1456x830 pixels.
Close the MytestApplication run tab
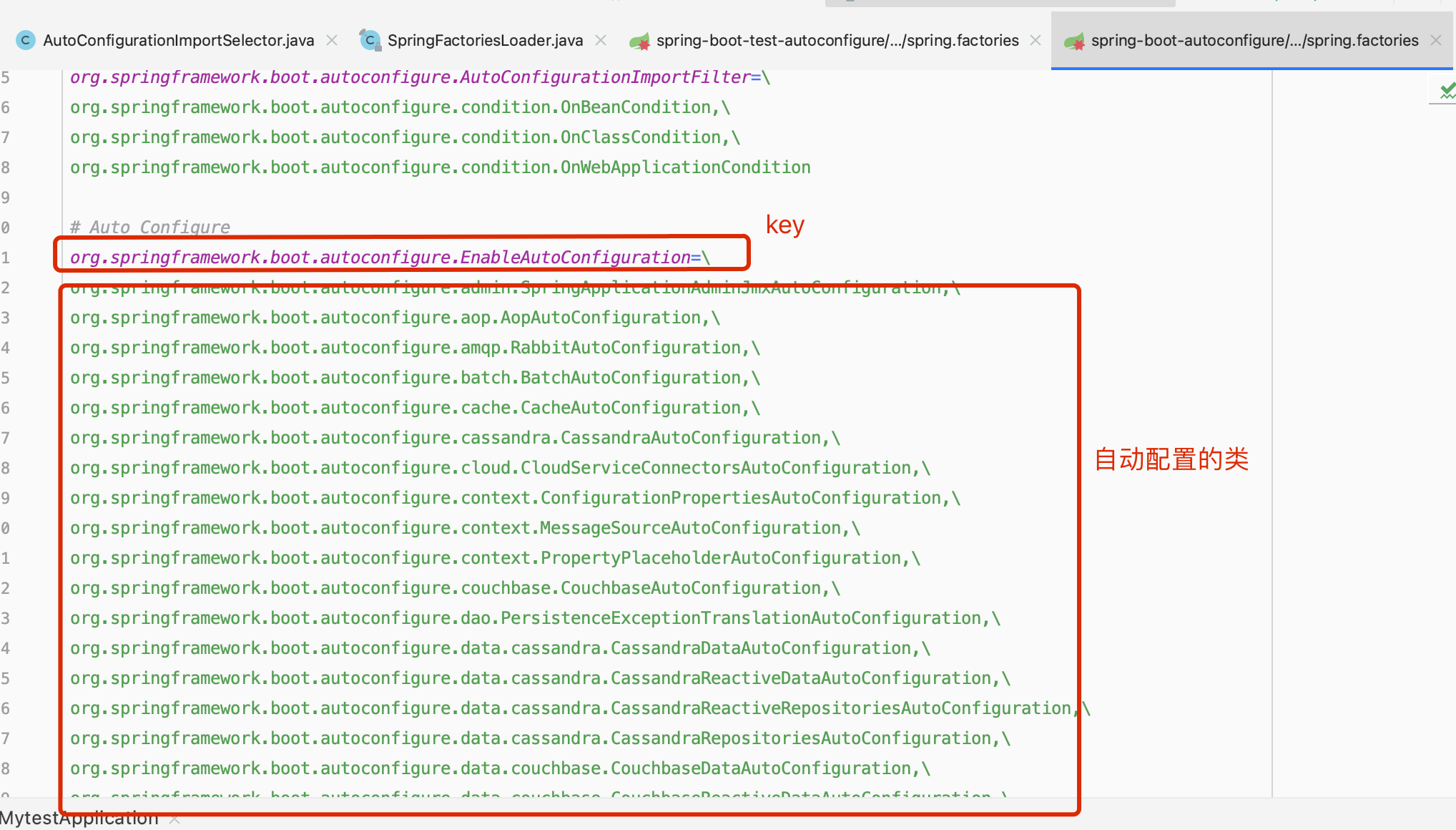174,819
